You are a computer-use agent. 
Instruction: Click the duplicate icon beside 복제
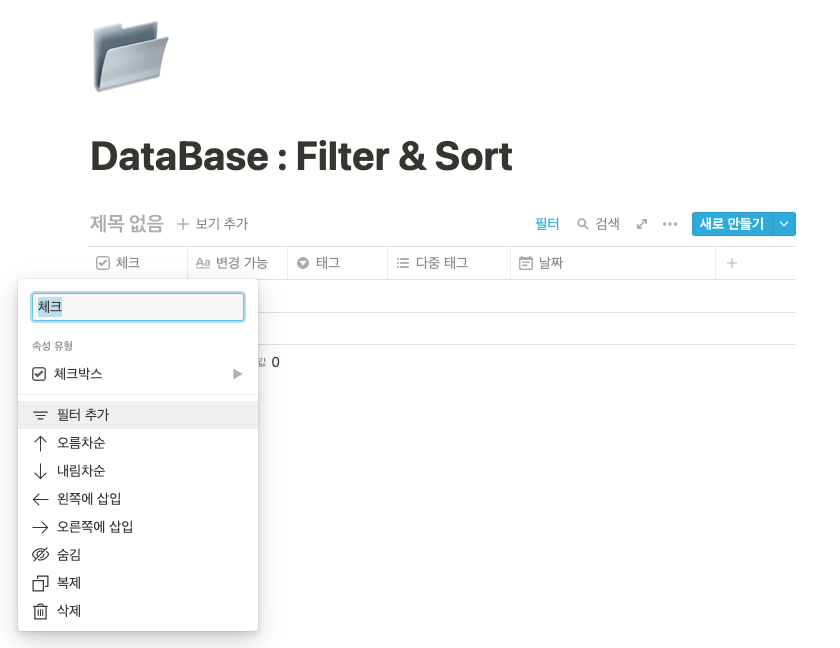(x=40, y=583)
